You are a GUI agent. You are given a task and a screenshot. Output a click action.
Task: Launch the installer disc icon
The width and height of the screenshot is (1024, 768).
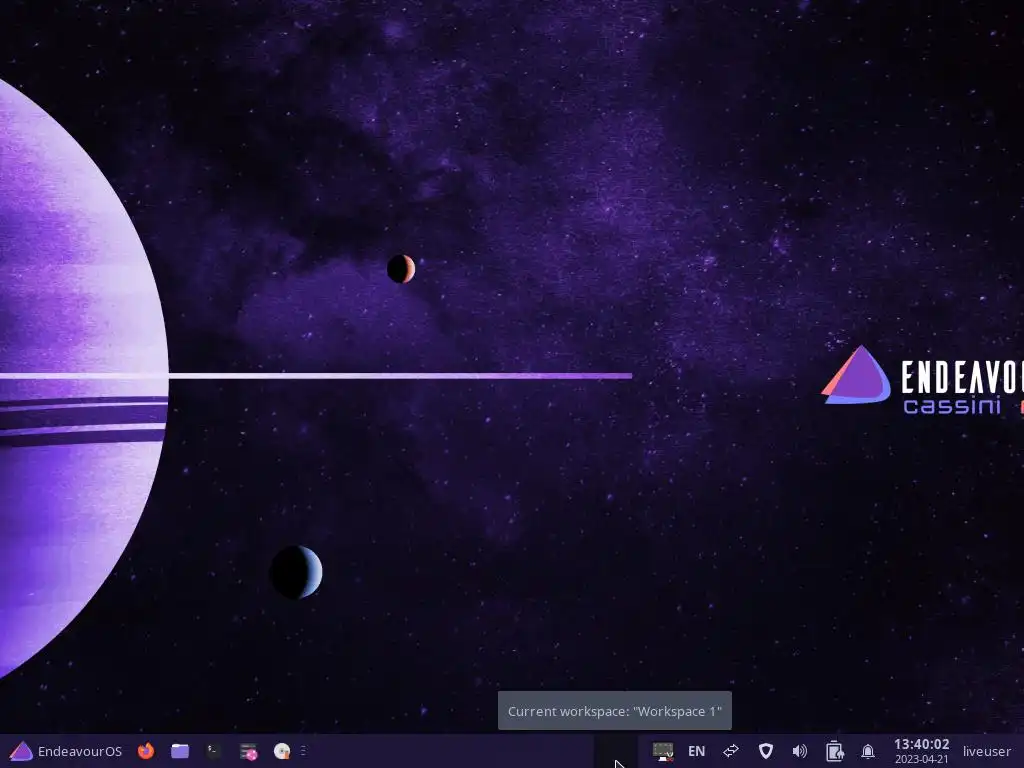[x=281, y=751]
